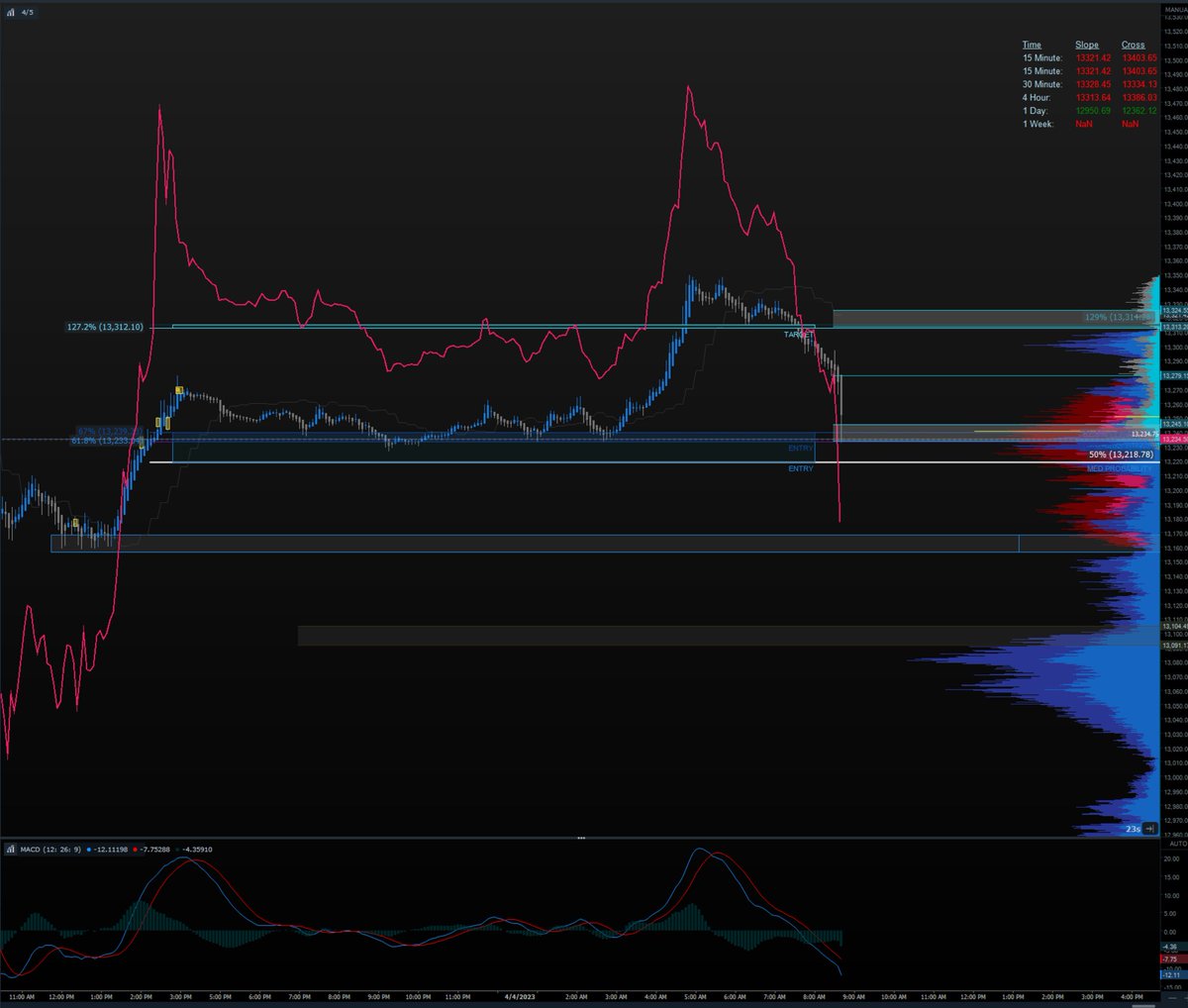Click the 23s countdown timer label
1188x1008 pixels.
point(1134,829)
